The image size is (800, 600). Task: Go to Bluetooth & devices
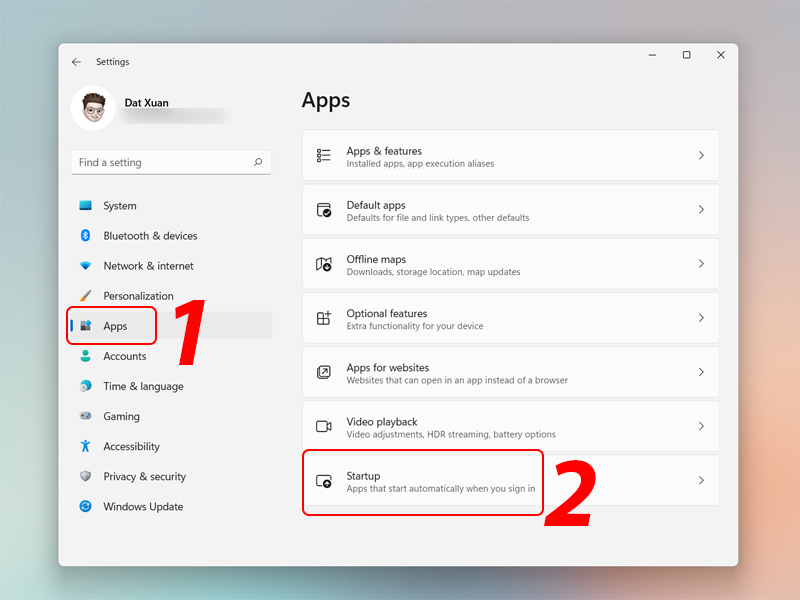[x=150, y=236]
